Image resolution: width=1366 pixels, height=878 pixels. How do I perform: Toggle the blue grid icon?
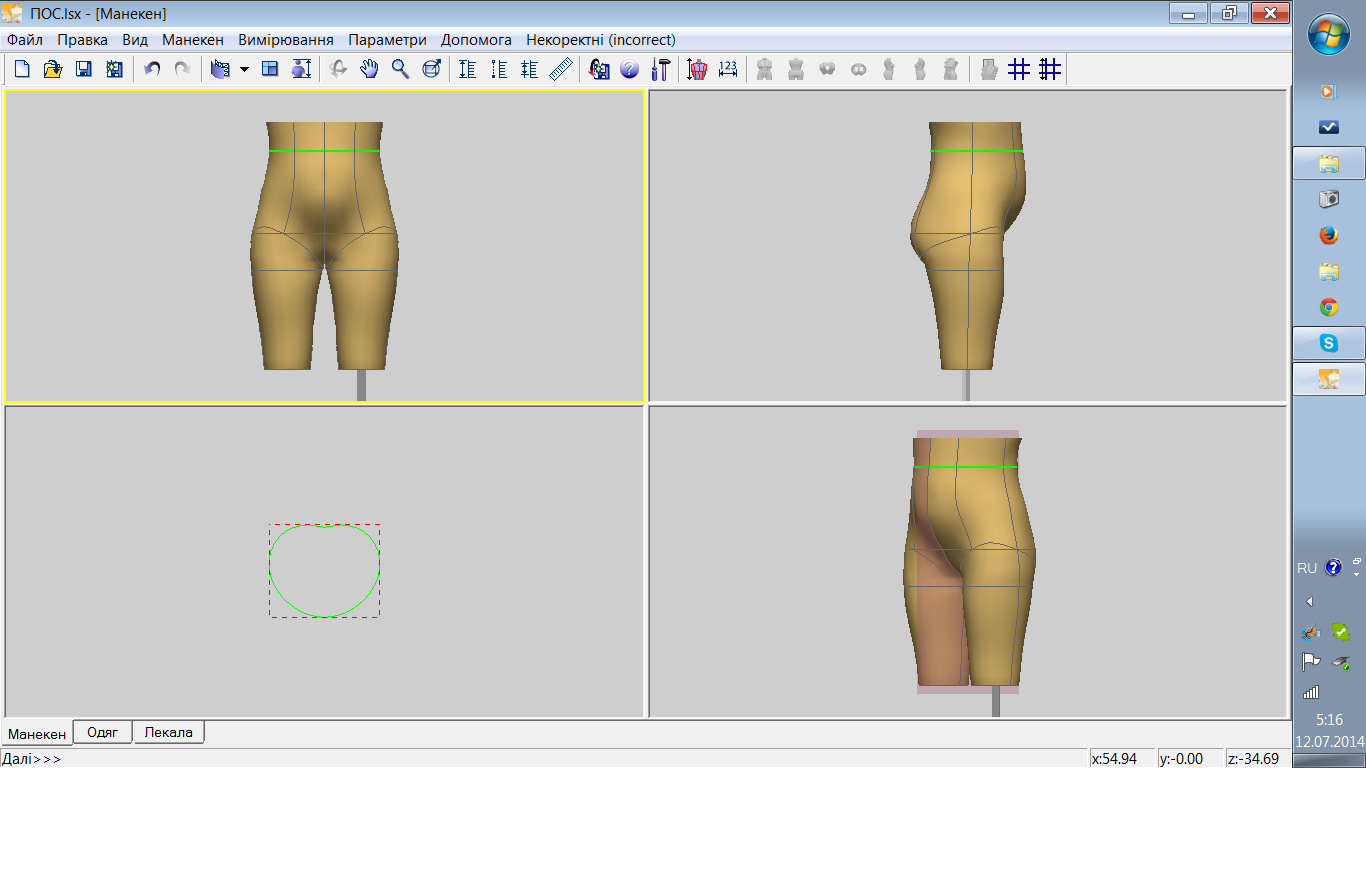coord(1019,69)
